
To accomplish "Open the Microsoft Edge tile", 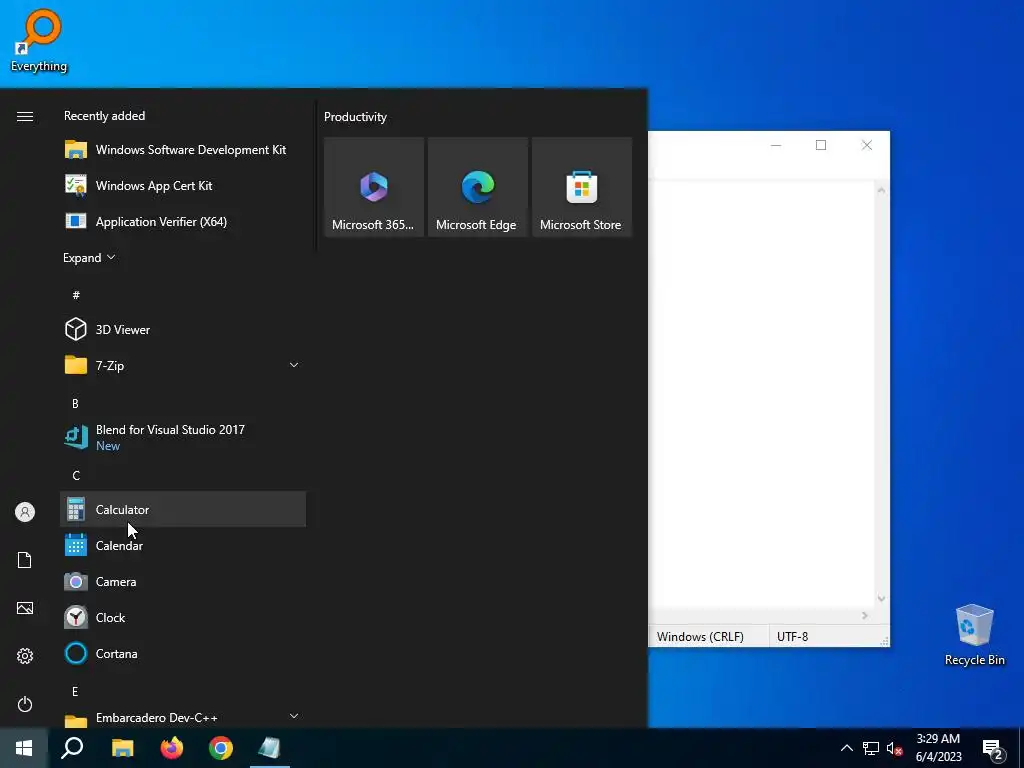I will tap(477, 187).
